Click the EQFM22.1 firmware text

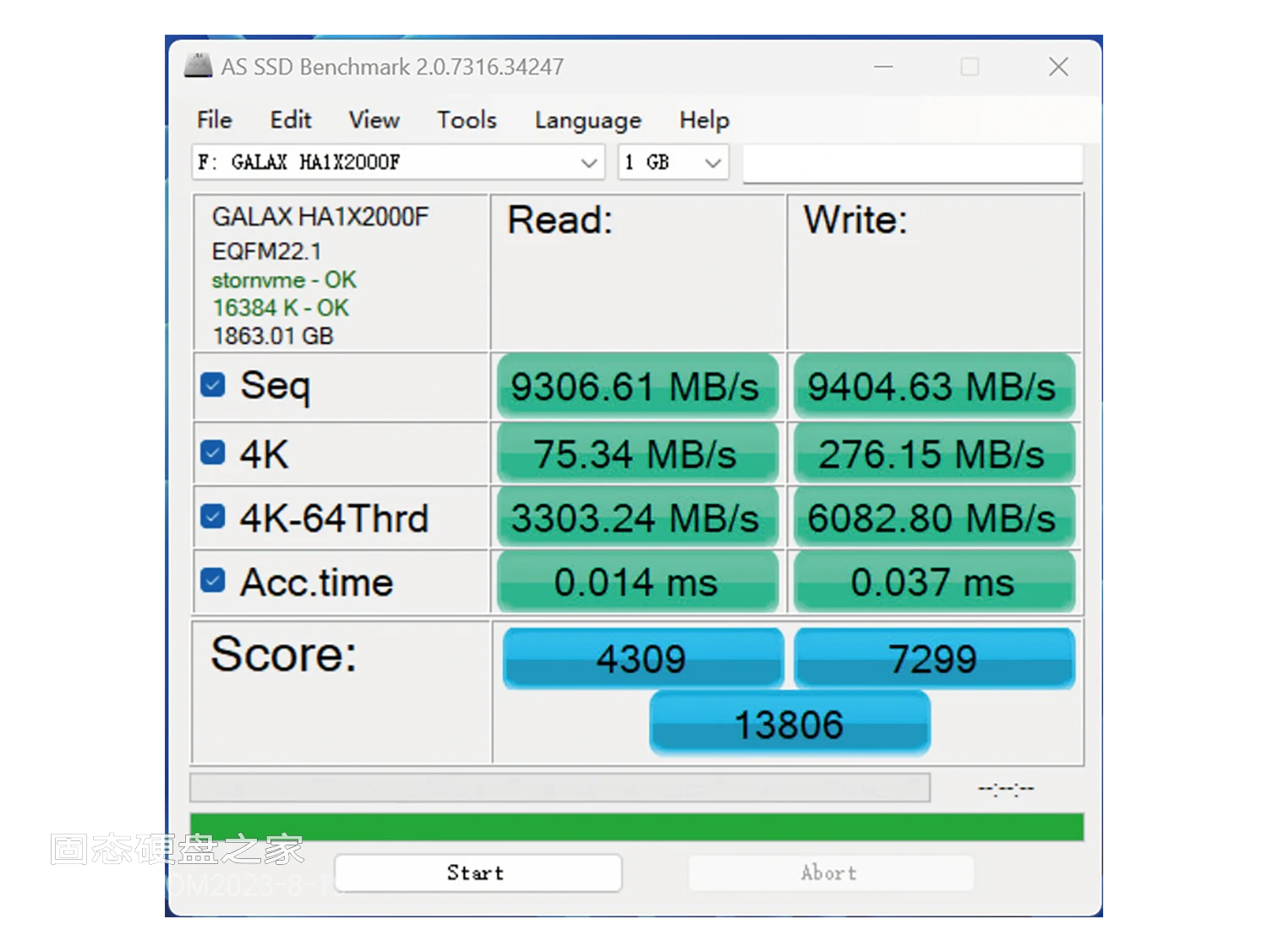click(267, 251)
